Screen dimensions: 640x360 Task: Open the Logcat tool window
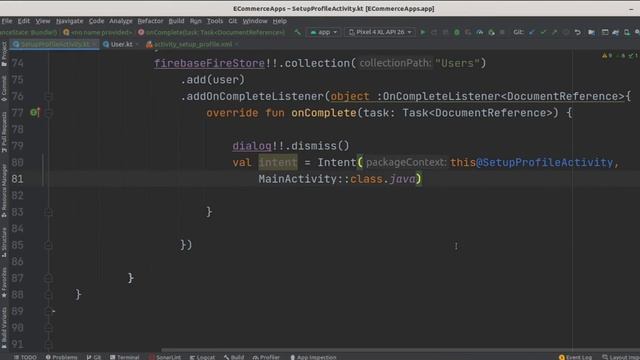[202, 357]
